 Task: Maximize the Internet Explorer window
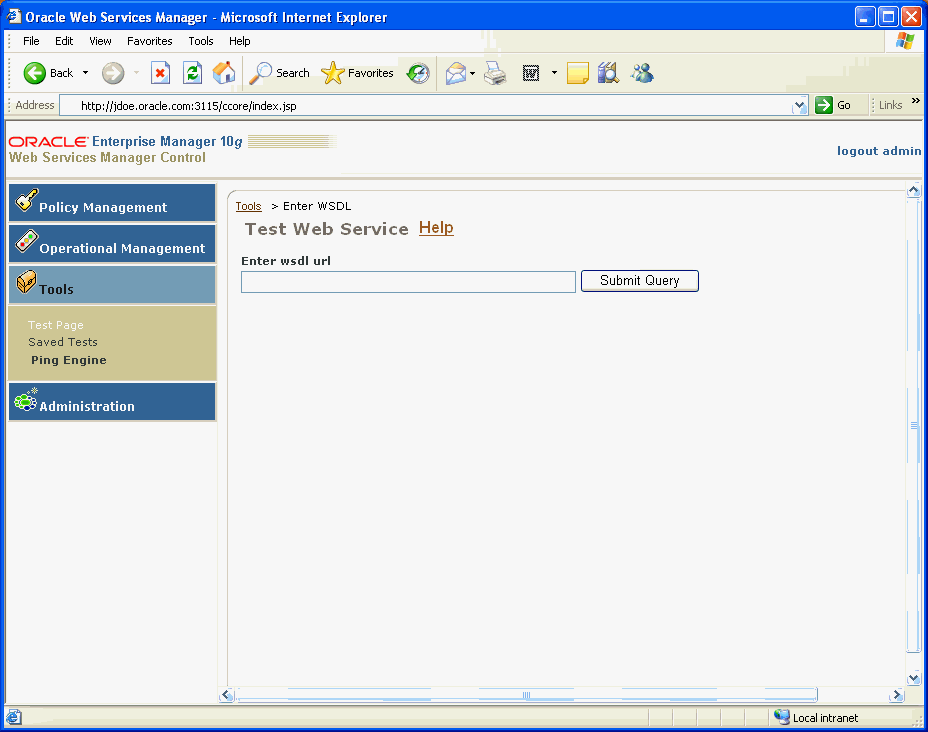click(x=888, y=17)
